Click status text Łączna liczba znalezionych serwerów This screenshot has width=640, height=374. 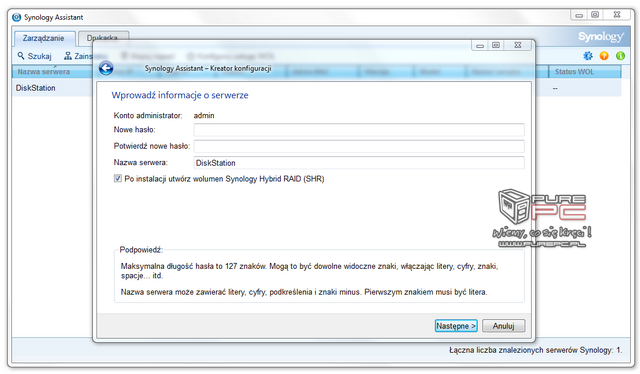tap(536, 350)
